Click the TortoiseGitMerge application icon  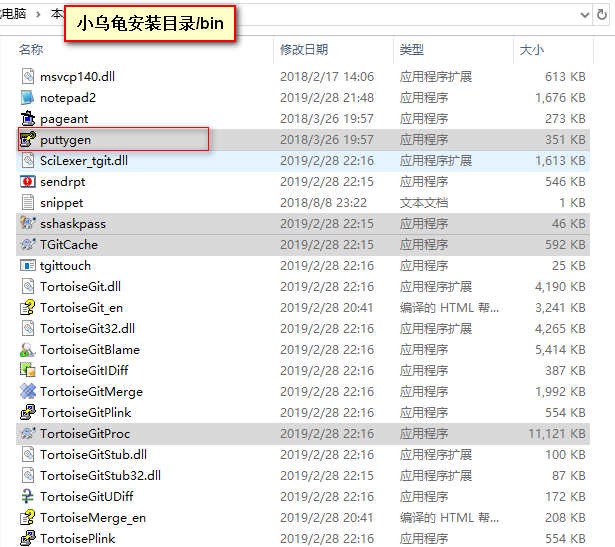click(x=27, y=391)
